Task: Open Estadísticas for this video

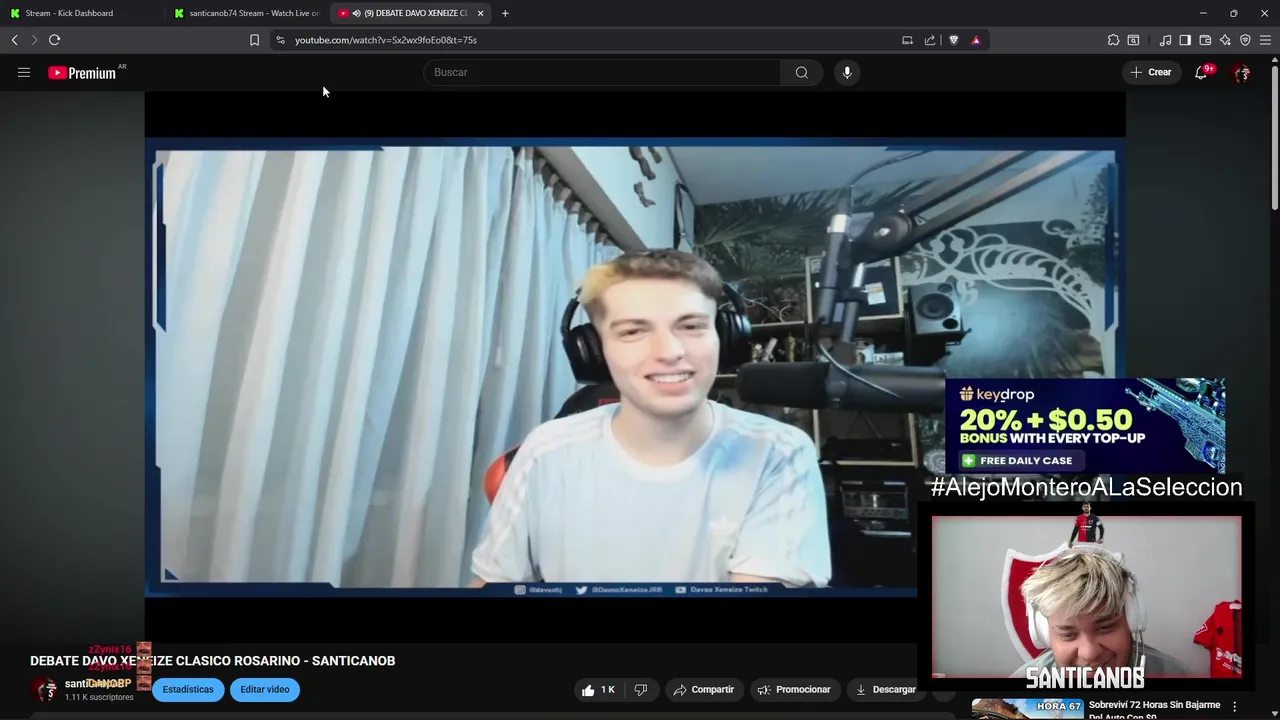Action: [x=188, y=689]
